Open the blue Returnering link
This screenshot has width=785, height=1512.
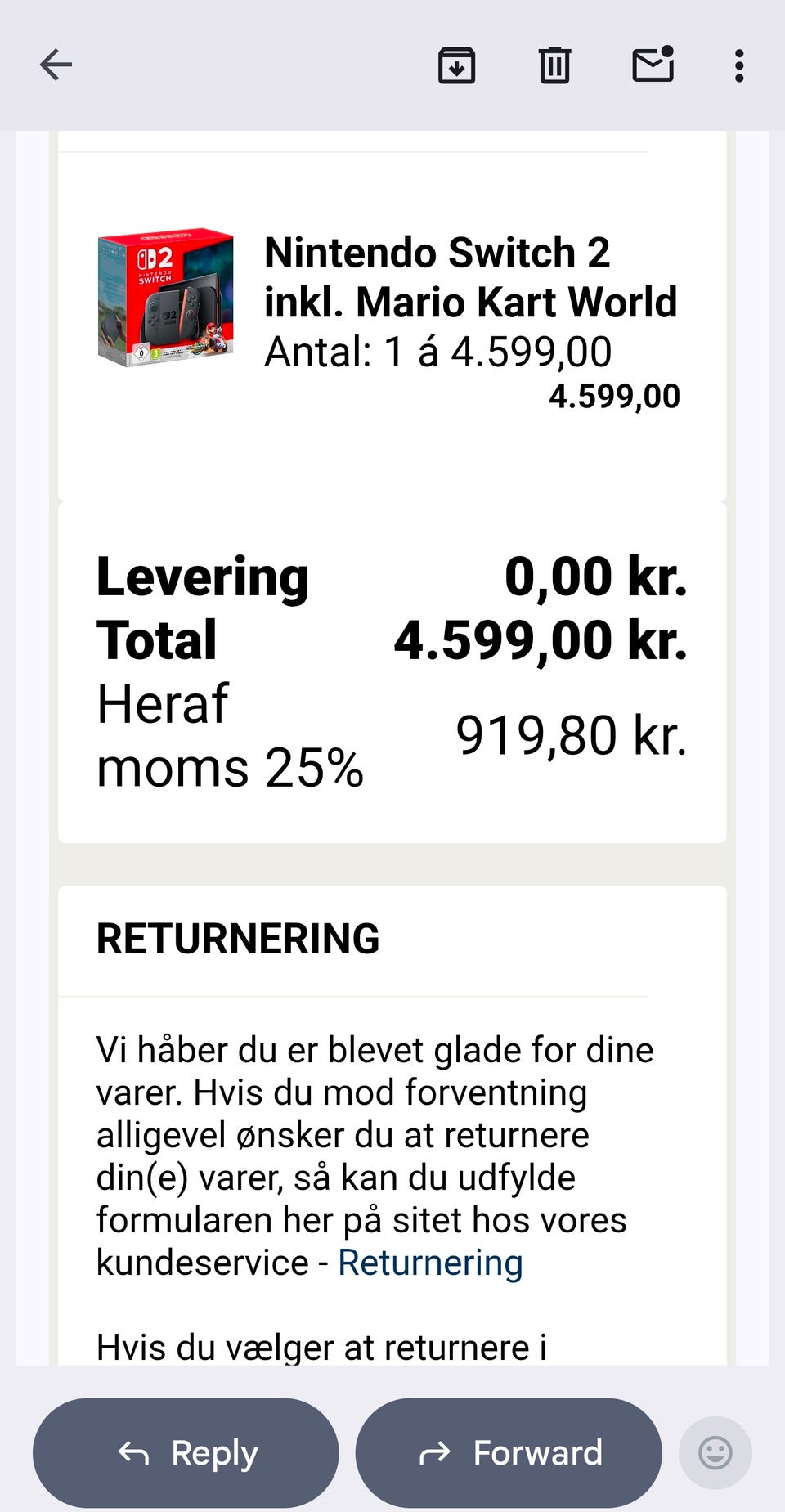tap(430, 1262)
